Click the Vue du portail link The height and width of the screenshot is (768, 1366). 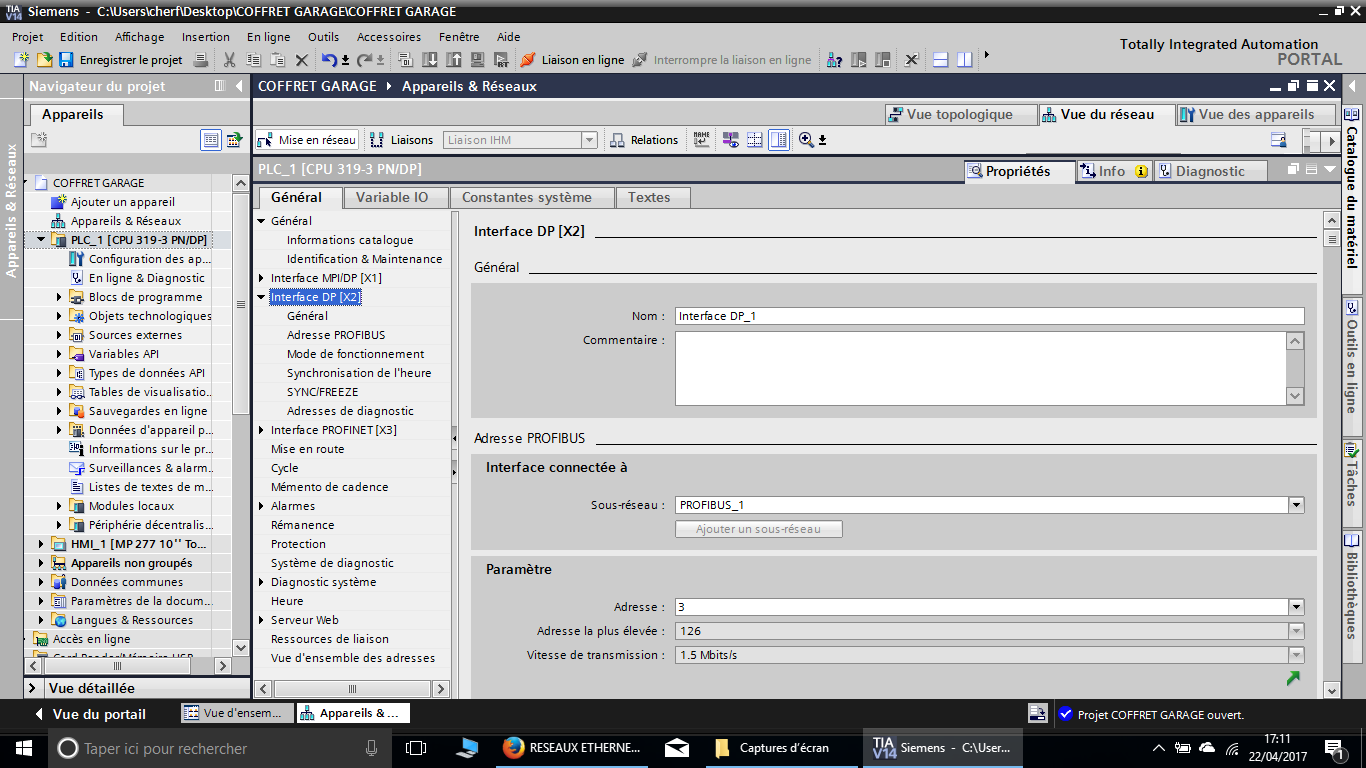pyautogui.click(x=98, y=714)
